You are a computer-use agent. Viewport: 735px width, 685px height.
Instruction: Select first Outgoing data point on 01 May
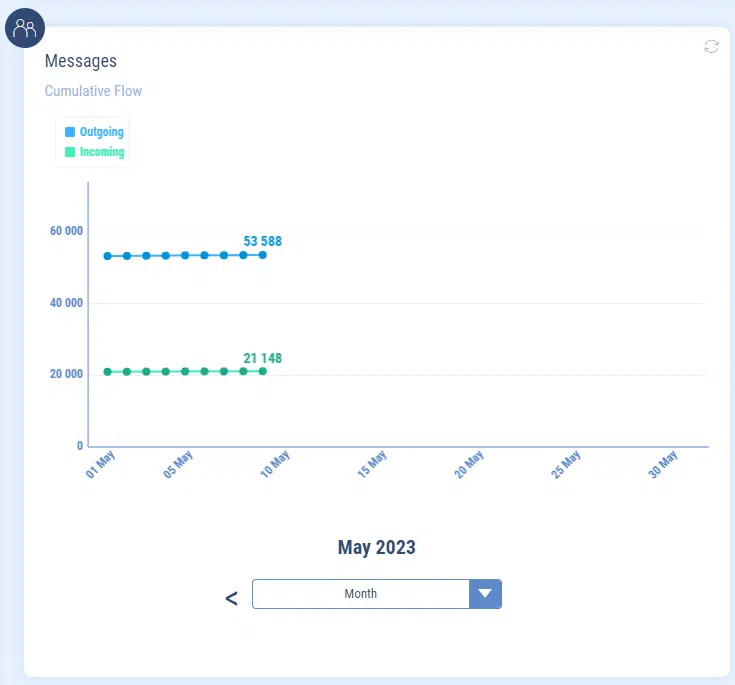click(x=108, y=256)
